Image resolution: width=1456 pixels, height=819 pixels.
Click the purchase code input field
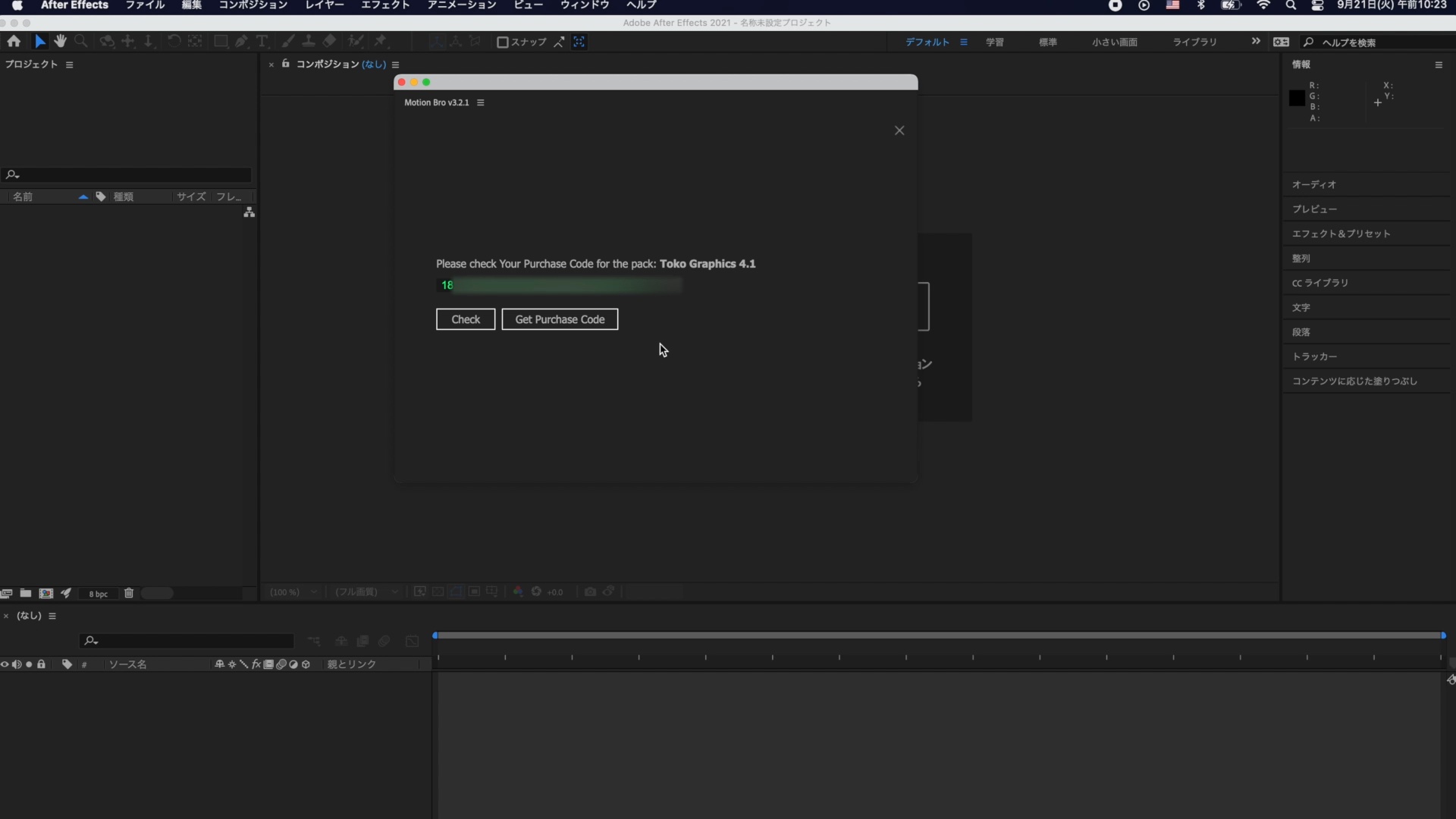coord(559,285)
